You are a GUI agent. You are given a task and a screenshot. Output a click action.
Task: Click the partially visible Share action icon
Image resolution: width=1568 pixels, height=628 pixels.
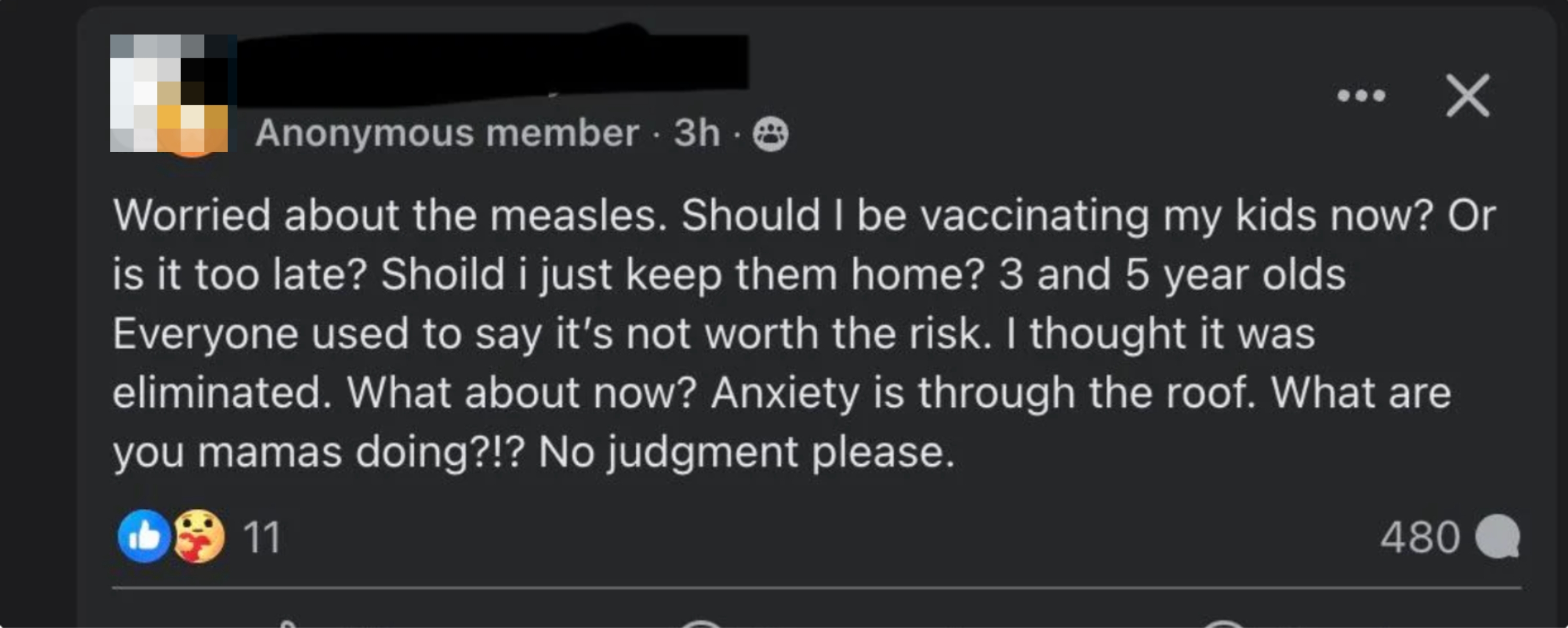click(x=1223, y=624)
